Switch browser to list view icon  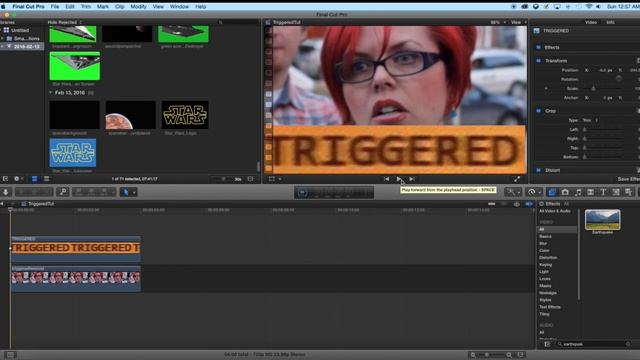pos(47,179)
